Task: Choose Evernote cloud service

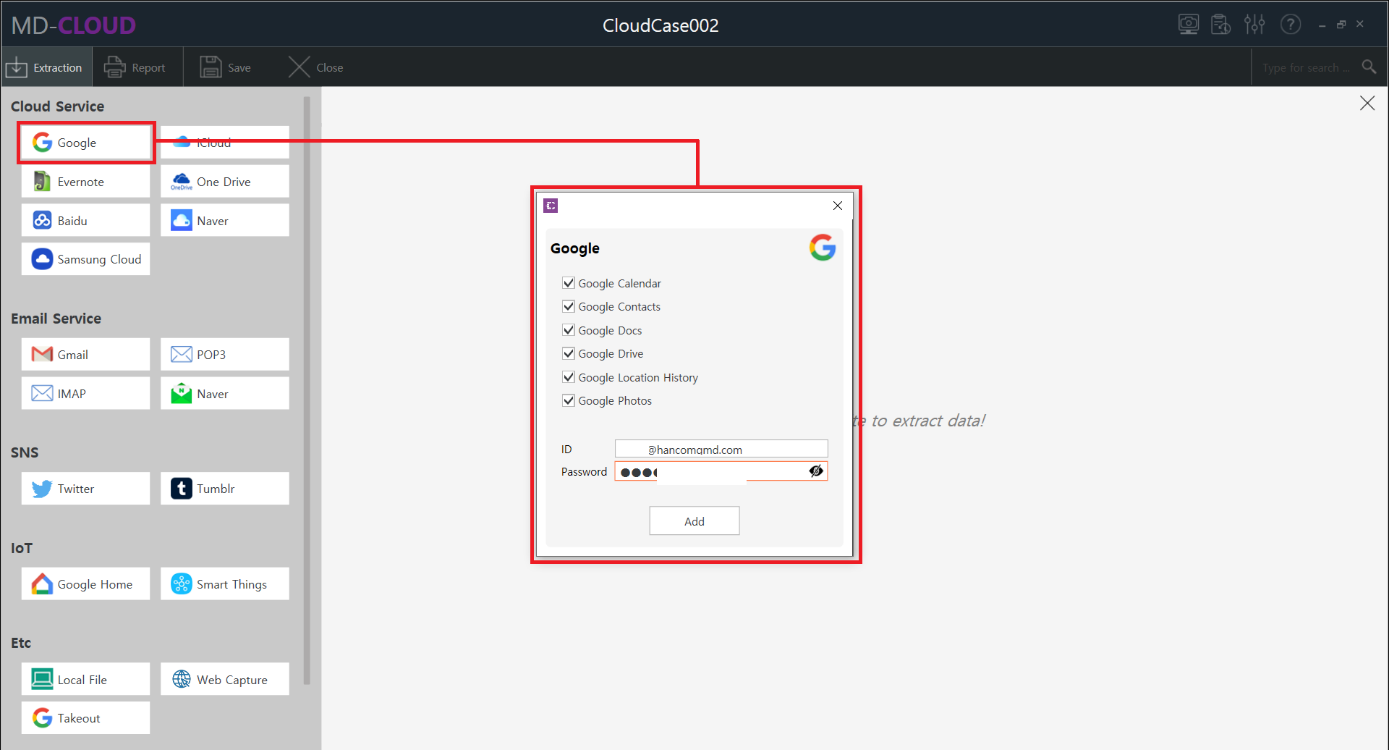Action: pos(86,181)
